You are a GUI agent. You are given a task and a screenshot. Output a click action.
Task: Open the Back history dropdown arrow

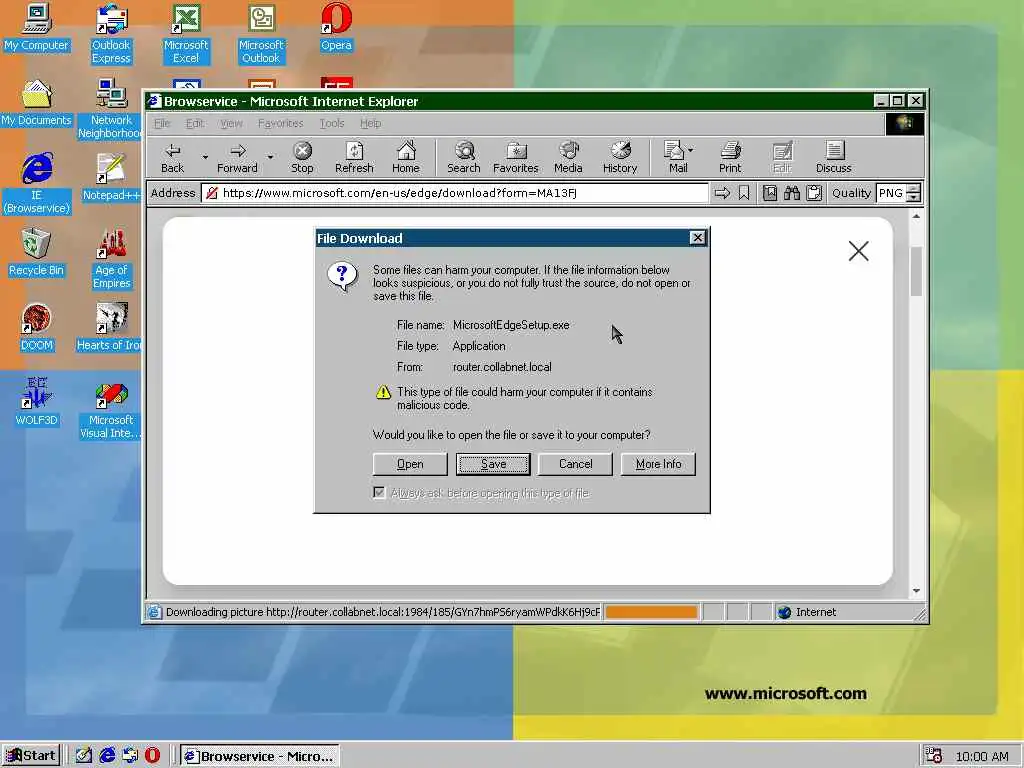(x=205, y=157)
